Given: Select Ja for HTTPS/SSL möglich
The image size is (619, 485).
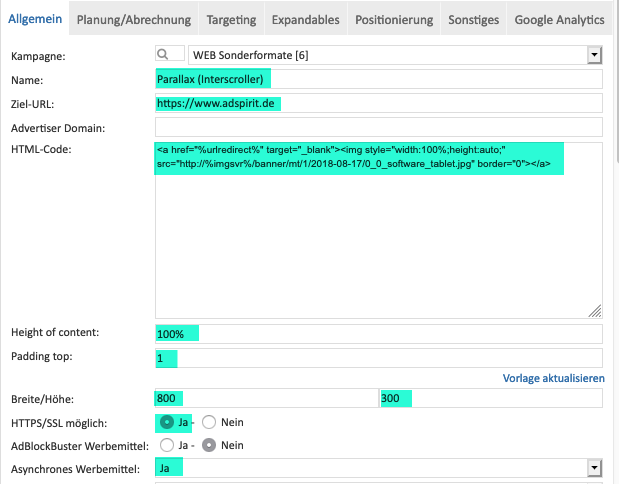Looking at the screenshot, I should click(167, 423).
